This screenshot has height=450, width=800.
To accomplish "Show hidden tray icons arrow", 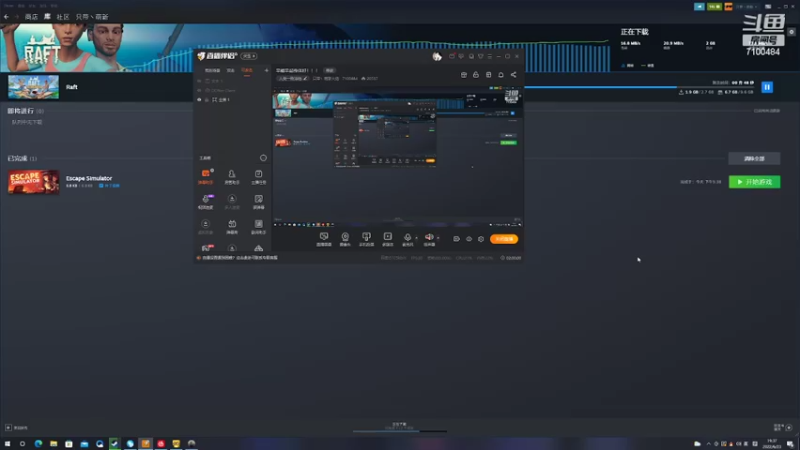I will 708,444.
